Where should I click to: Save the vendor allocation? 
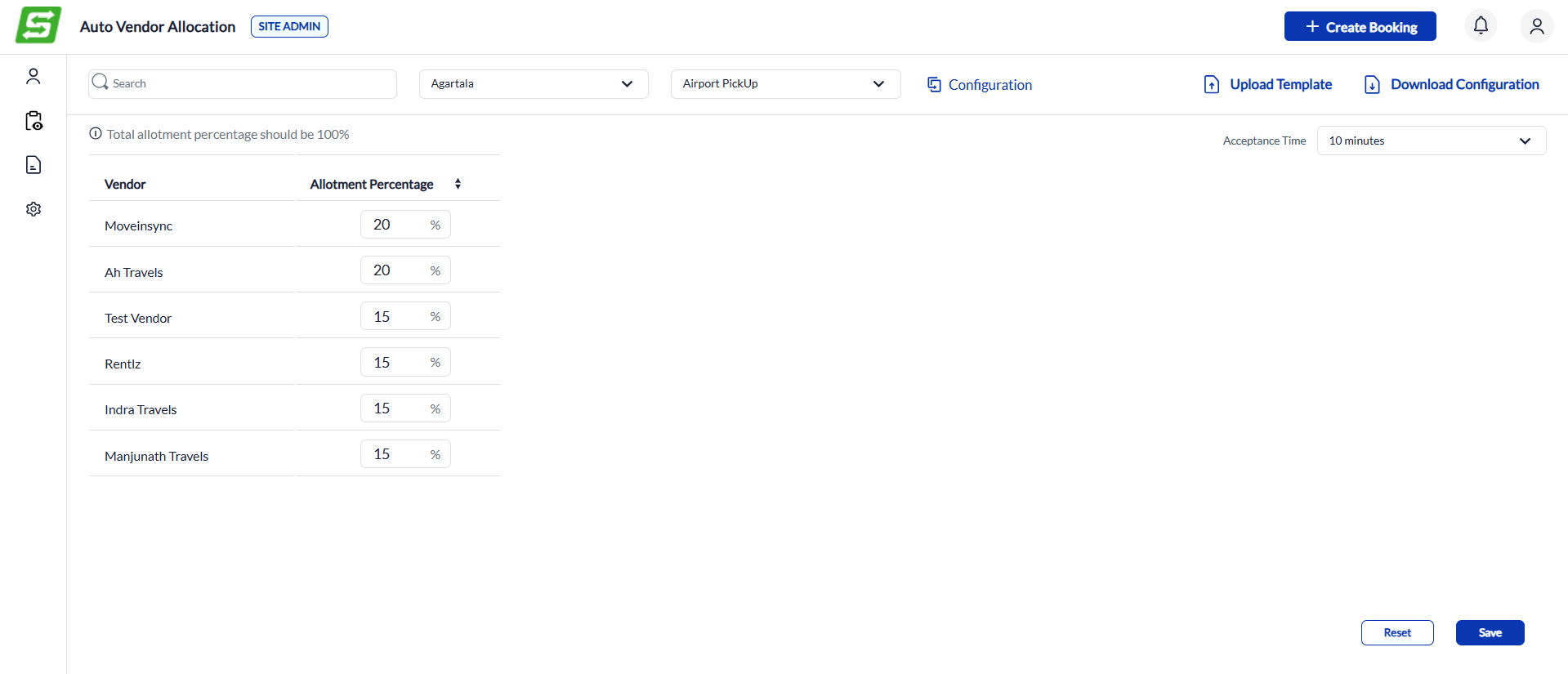coord(1490,632)
